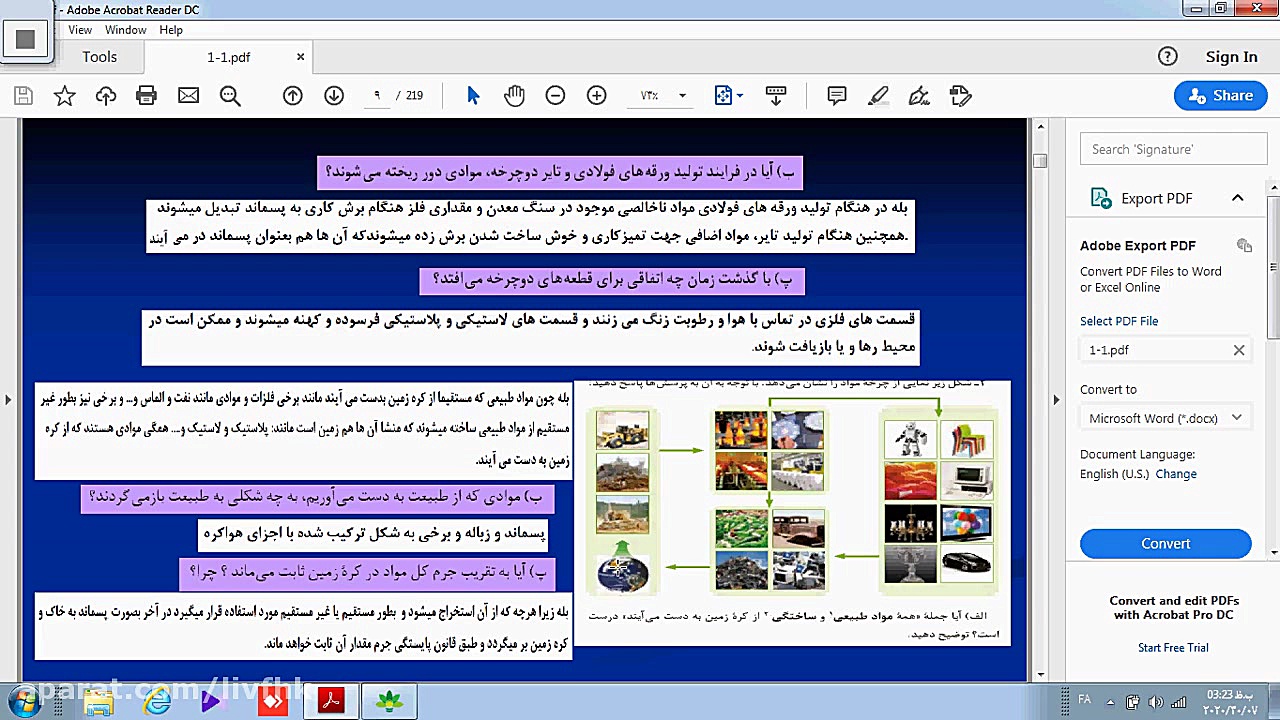Activate the Hand tool

514,95
